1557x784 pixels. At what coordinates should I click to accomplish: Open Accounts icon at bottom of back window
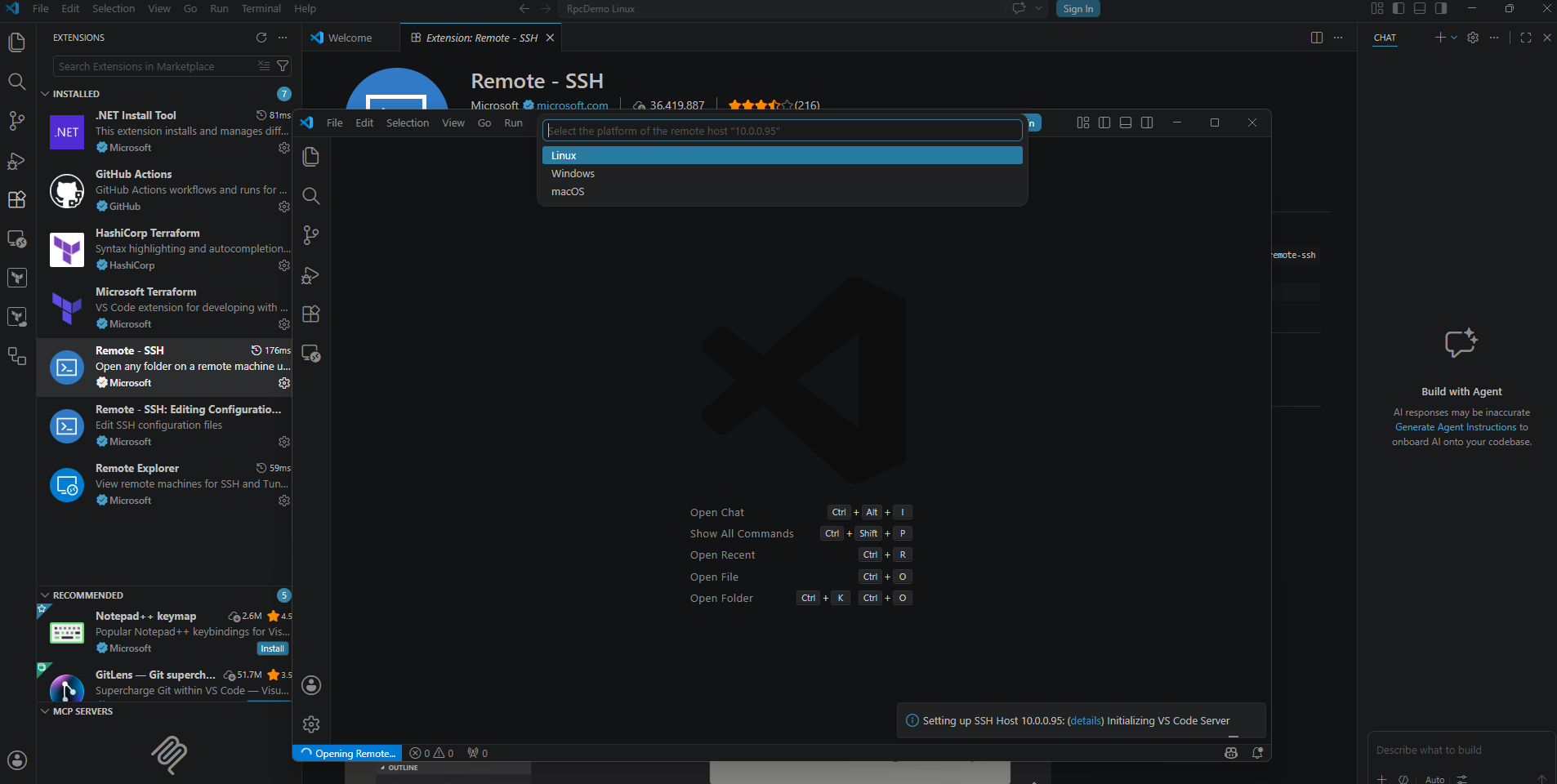[x=16, y=760]
